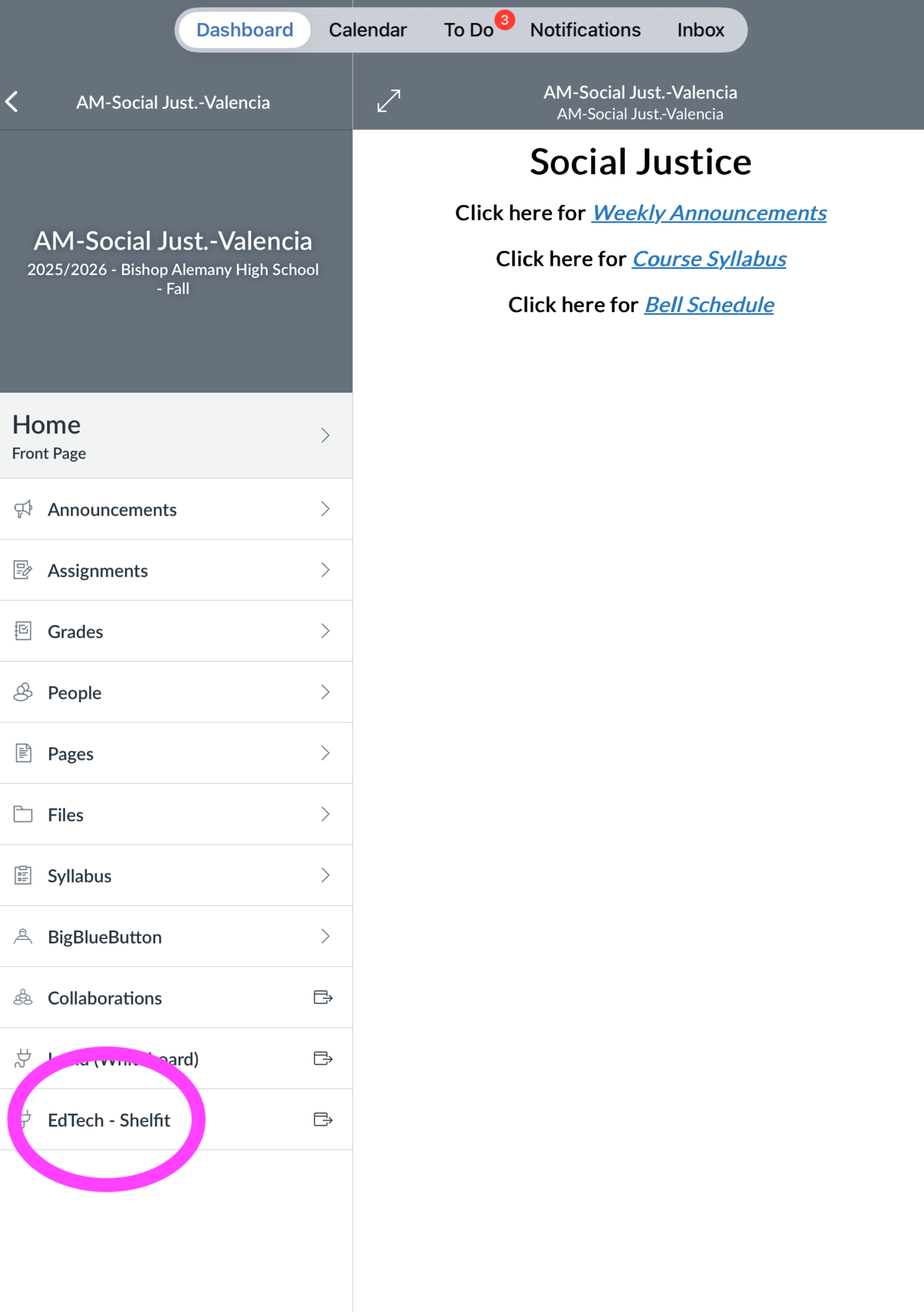
Task: Open the Bell Schedule link
Action: tap(709, 305)
